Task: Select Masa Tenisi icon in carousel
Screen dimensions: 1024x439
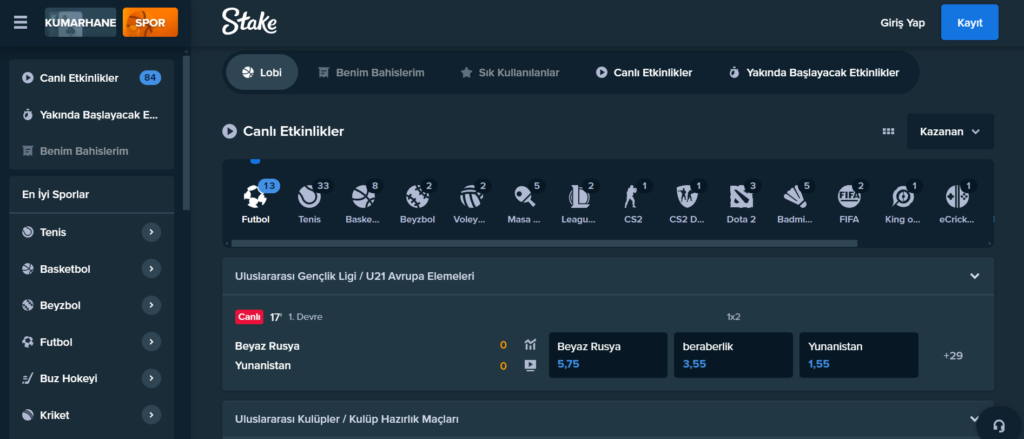Action: tap(525, 203)
